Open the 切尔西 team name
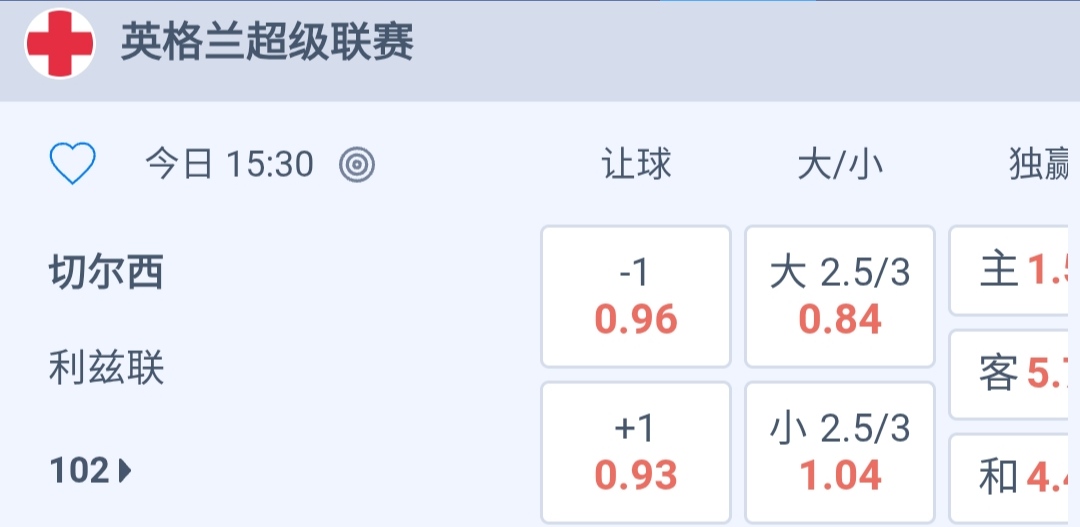This screenshot has height=527, width=1080. tap(106, 272)
